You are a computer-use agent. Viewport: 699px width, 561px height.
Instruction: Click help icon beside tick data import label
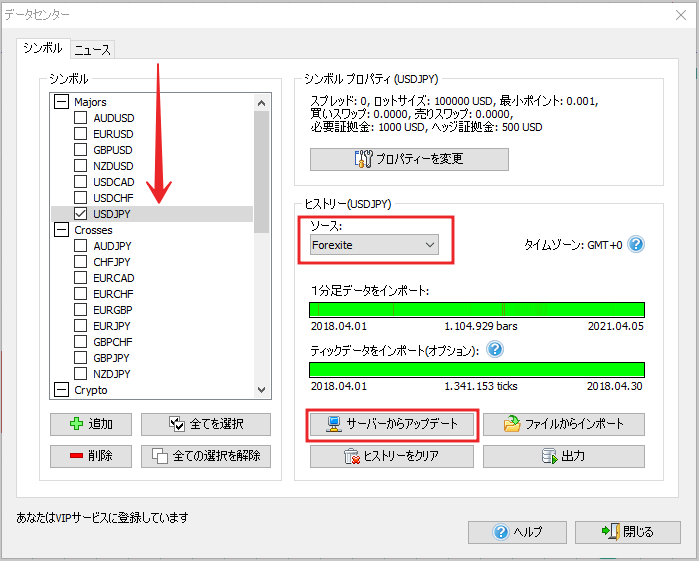494,350
